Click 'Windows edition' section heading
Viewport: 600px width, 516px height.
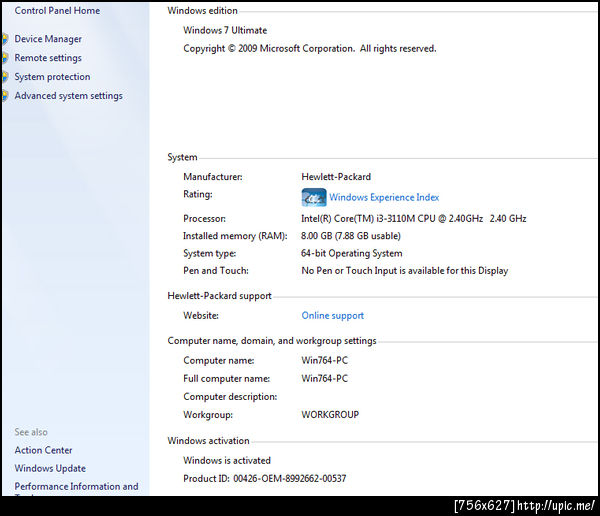pyautogui.click(x=202, y=11)
